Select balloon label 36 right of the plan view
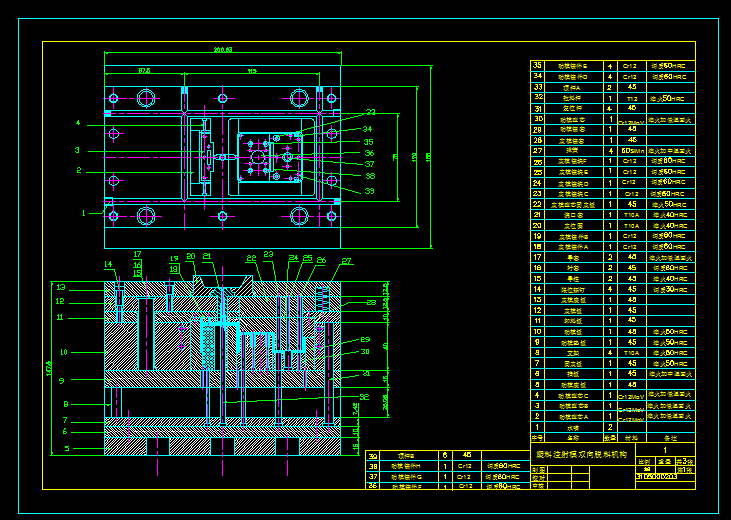This screenshot has height=520, width=731. (x=369, y=153)
